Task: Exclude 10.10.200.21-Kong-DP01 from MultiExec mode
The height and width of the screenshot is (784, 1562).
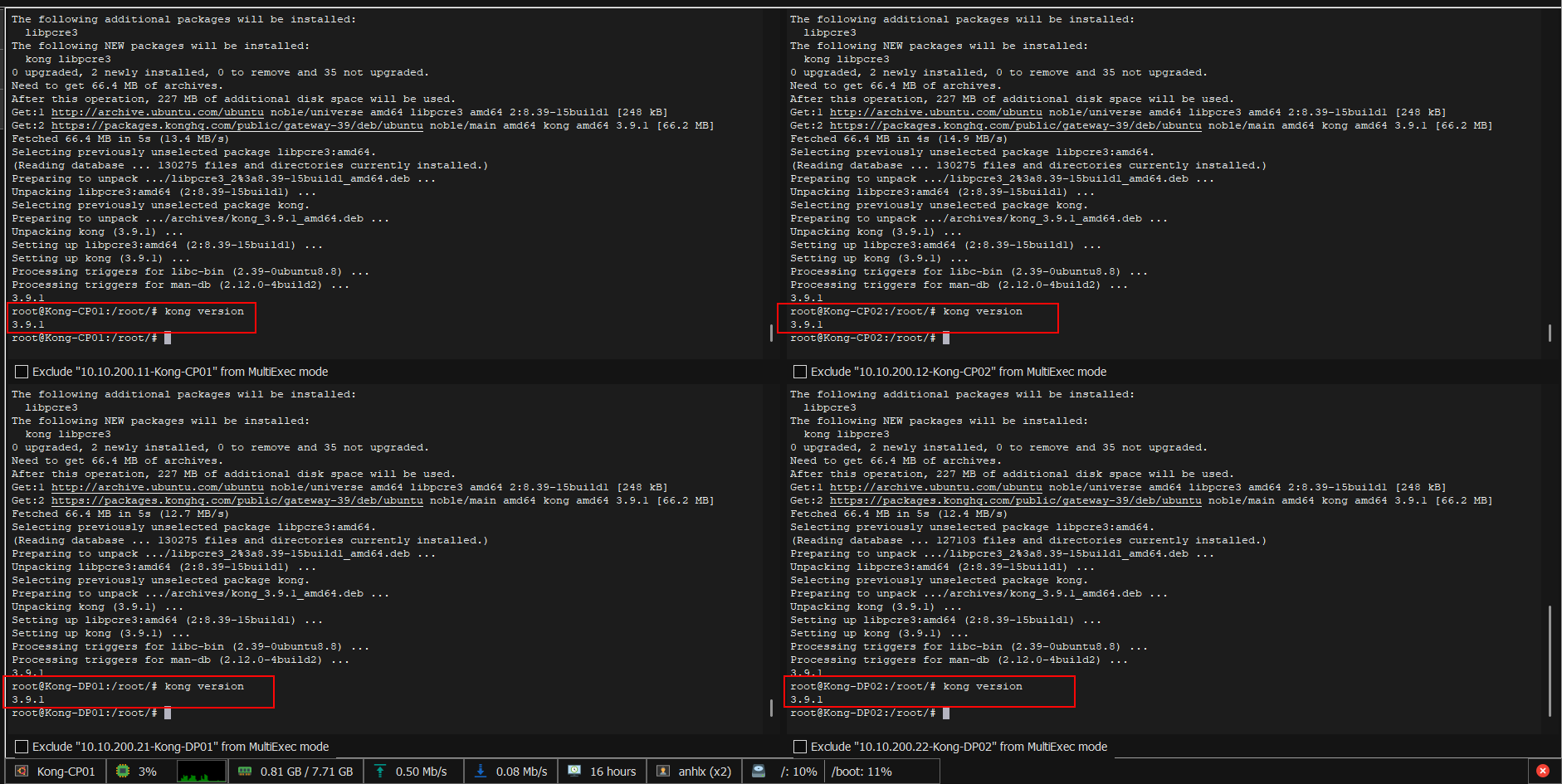Action: click(22, 747)
